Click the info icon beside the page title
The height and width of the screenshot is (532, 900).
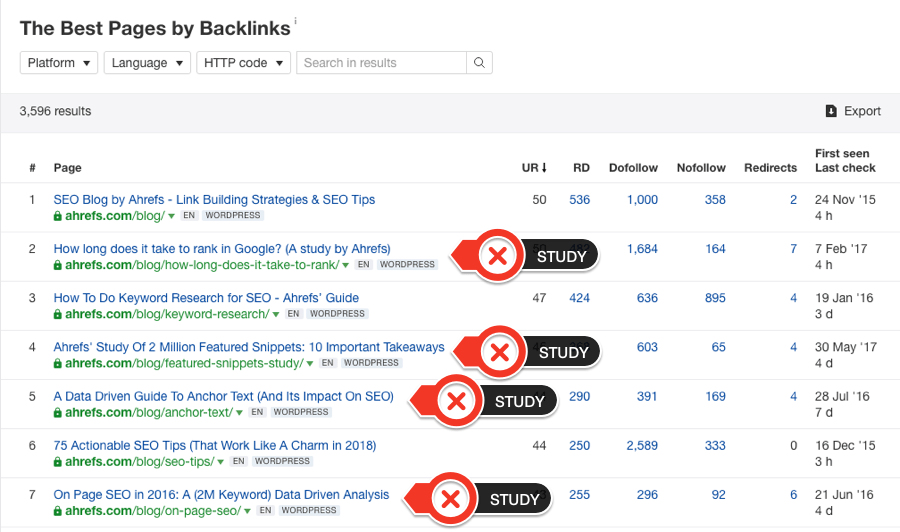click(296, 21)
